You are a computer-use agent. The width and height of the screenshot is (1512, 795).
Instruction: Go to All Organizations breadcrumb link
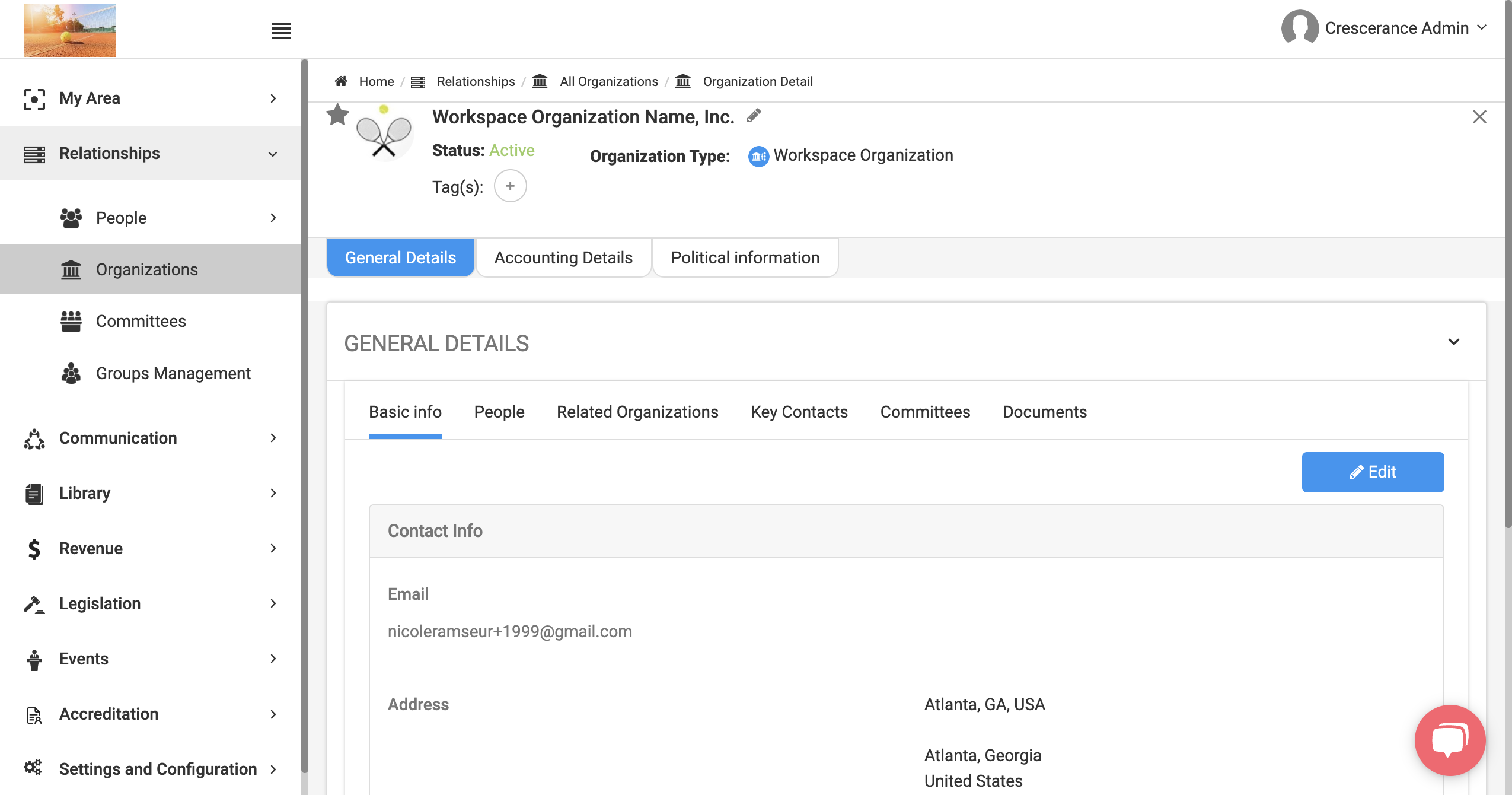[609, 81]
